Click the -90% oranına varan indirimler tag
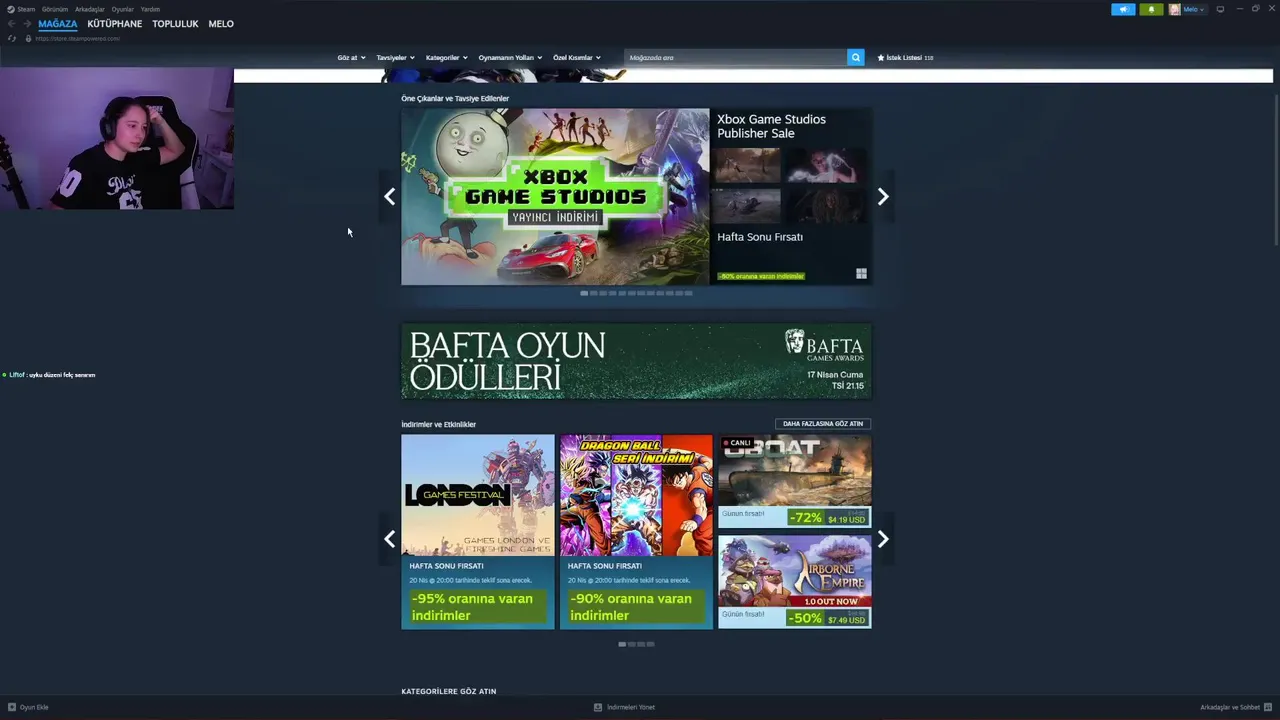Screen dimensions: 1280x720 pyautogui.click(x=761, y=276)
